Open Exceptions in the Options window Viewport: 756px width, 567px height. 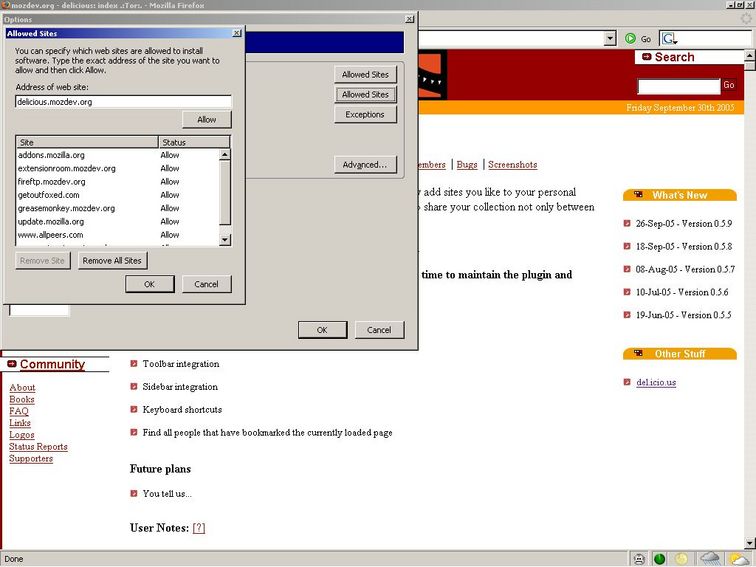[365, 115]
